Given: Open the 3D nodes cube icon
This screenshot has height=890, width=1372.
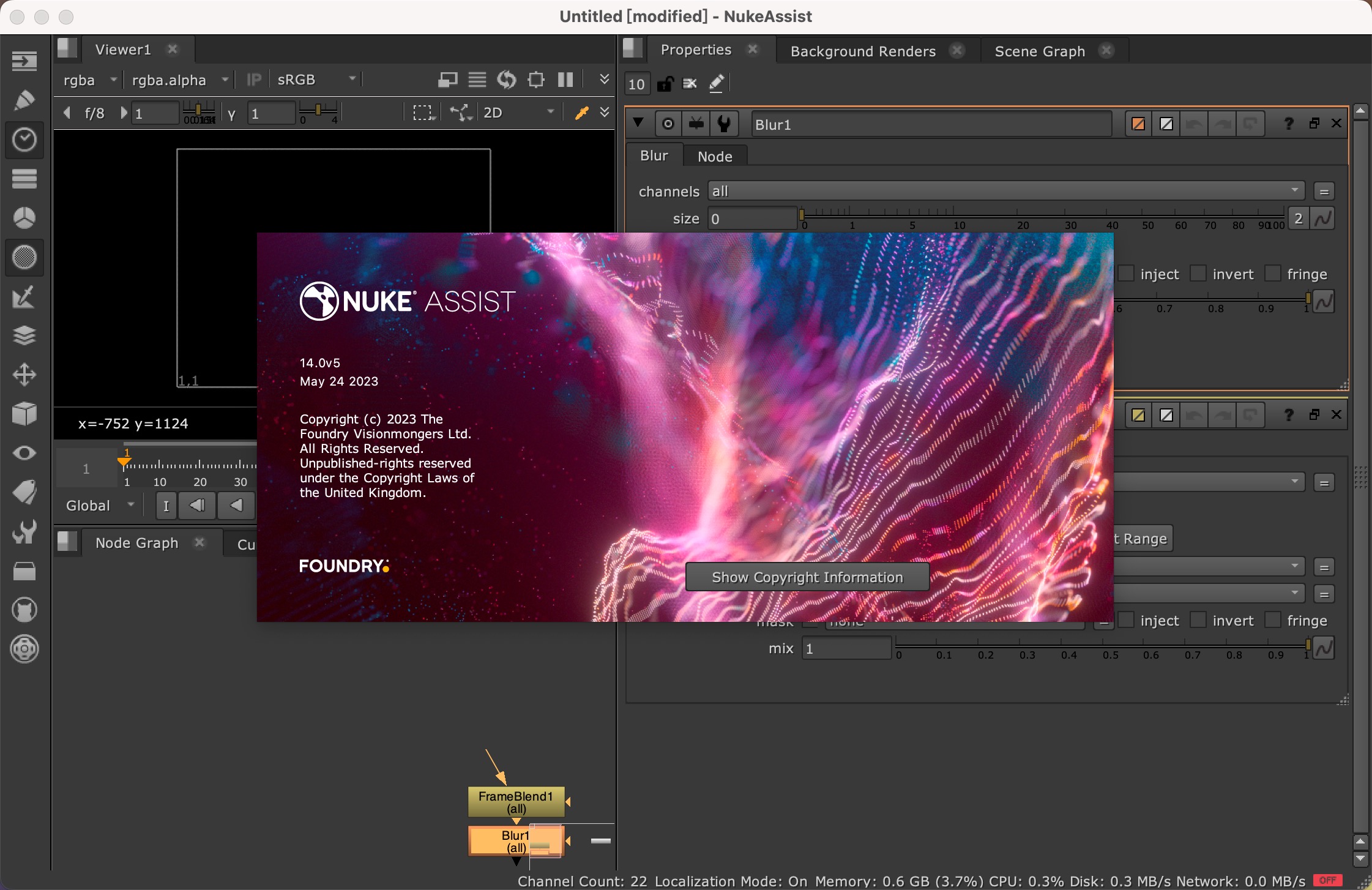Looking at the screenshot, I should [24, 414].
